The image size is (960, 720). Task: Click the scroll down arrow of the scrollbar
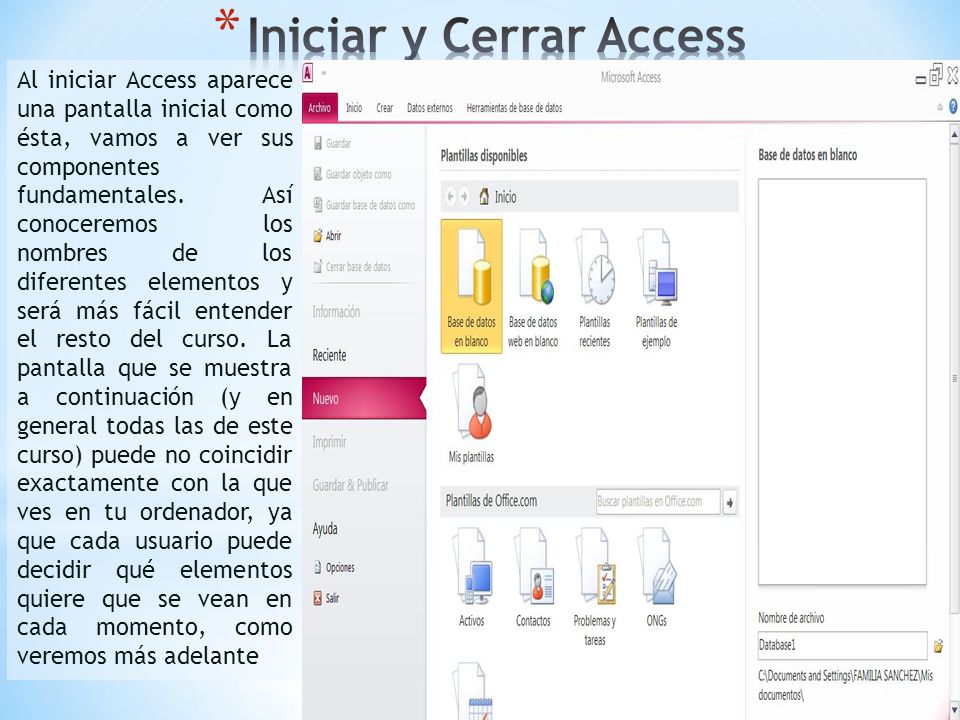(954, 711)
